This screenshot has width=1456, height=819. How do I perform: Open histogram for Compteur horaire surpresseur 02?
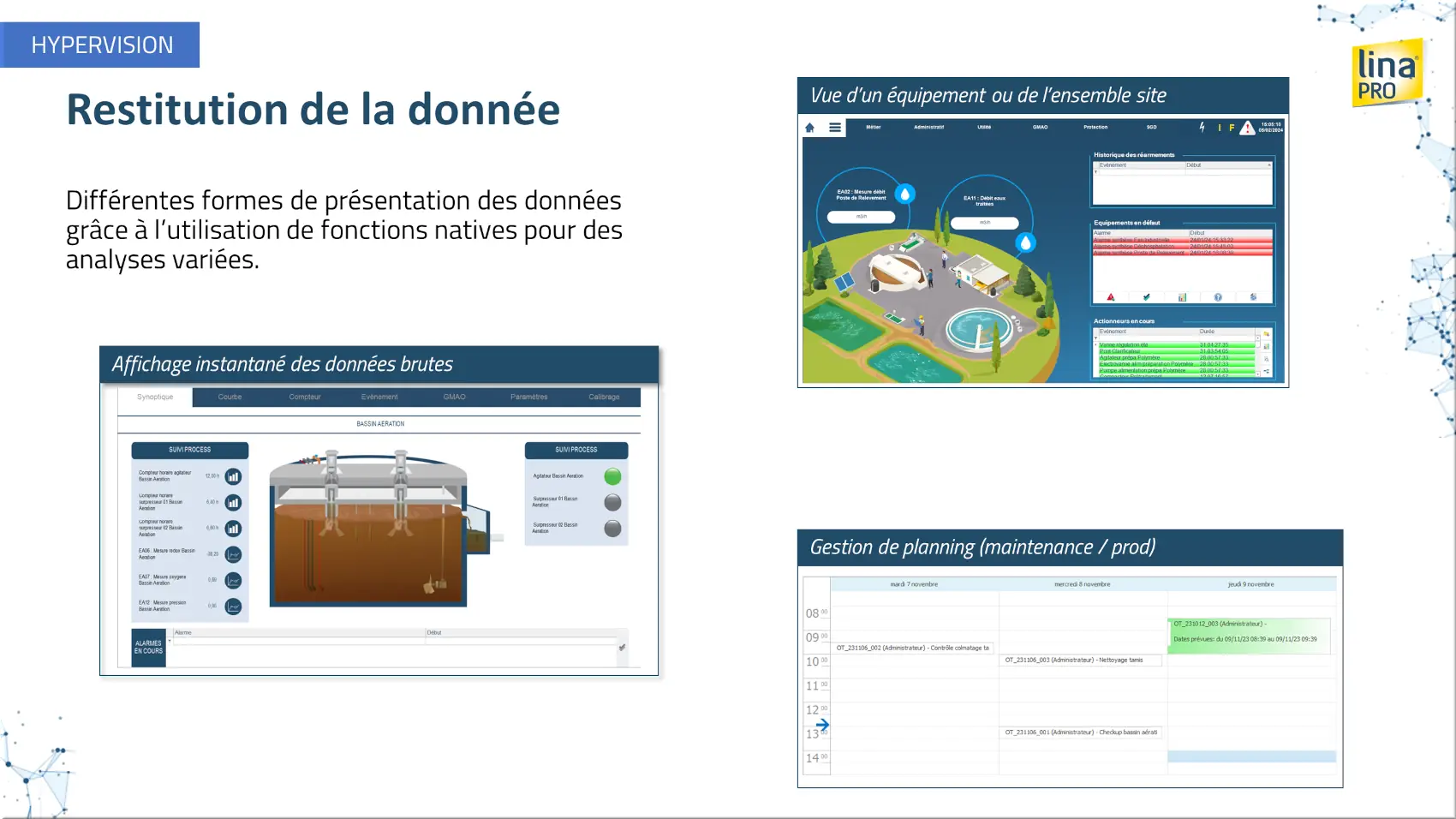(x=233, y=529)
